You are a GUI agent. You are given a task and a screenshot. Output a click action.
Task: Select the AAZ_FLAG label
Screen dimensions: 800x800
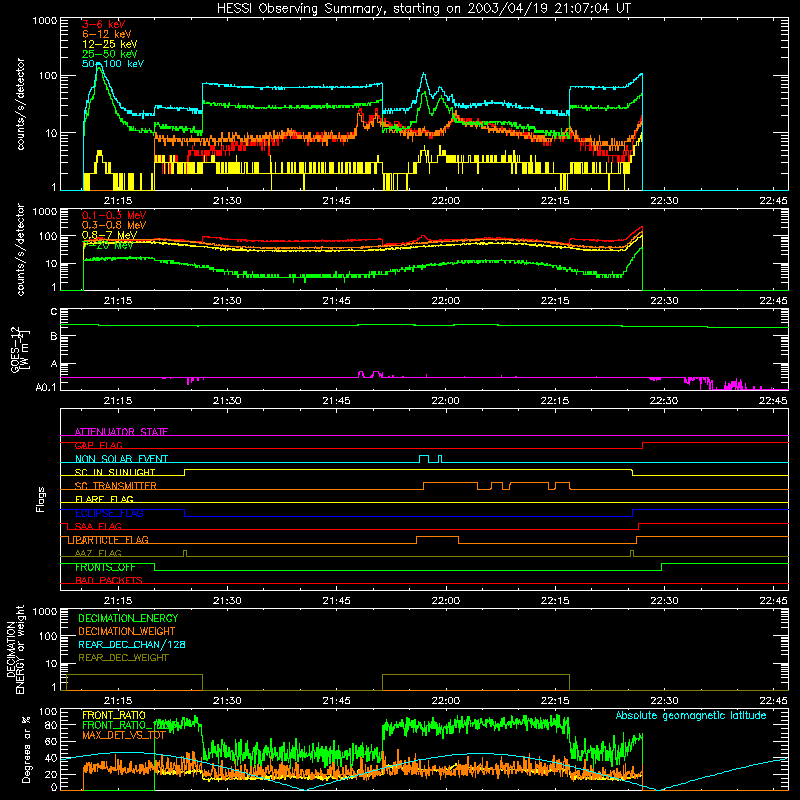point(98,553)
